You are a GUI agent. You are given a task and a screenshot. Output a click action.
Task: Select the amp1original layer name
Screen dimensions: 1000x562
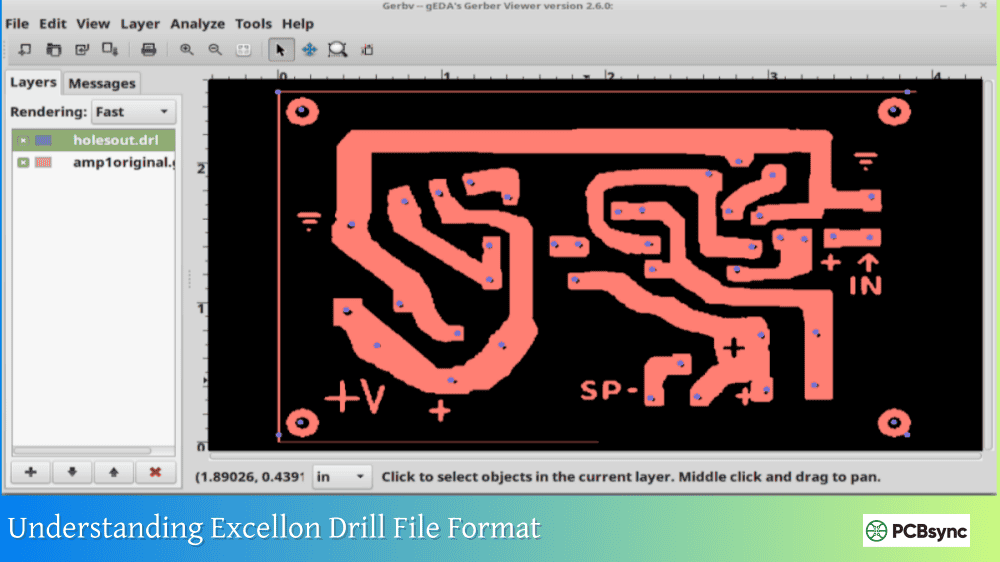tap(124, 162)
